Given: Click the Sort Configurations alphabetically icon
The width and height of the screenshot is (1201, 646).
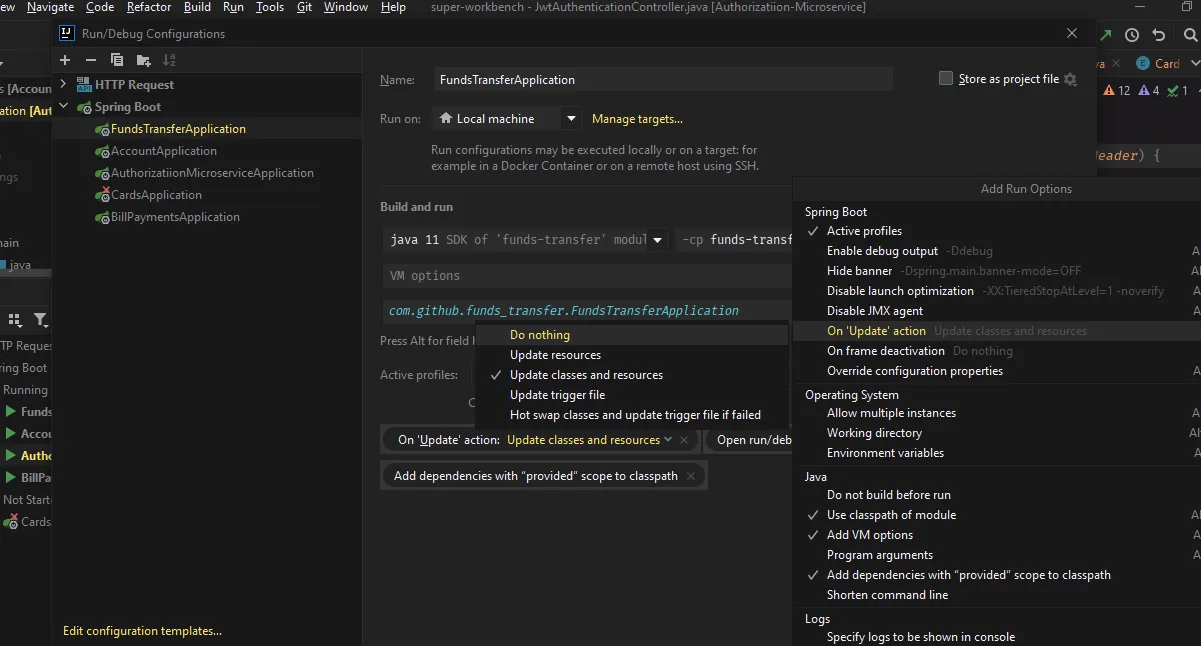Looking at the screenshot, I should click(169, 60).
